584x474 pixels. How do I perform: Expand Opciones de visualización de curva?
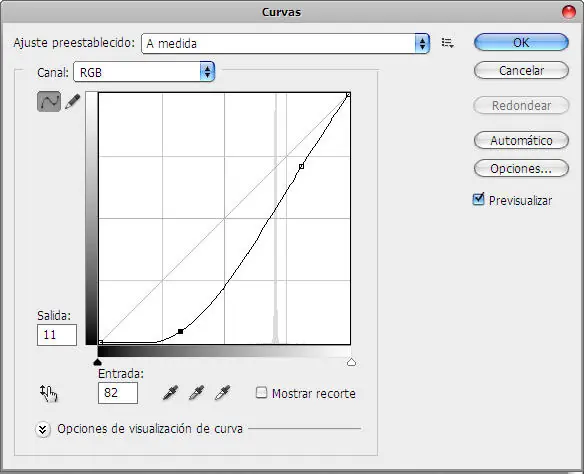(43, 429)
